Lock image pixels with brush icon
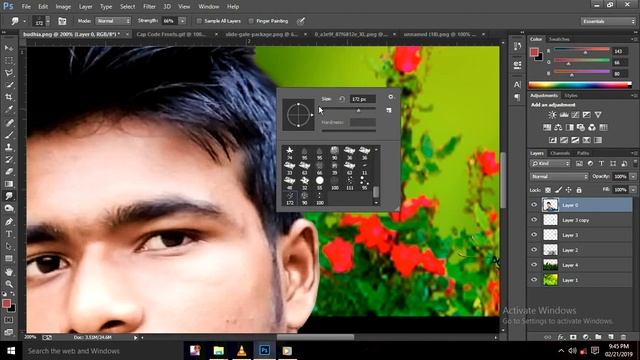 point(558,190)
